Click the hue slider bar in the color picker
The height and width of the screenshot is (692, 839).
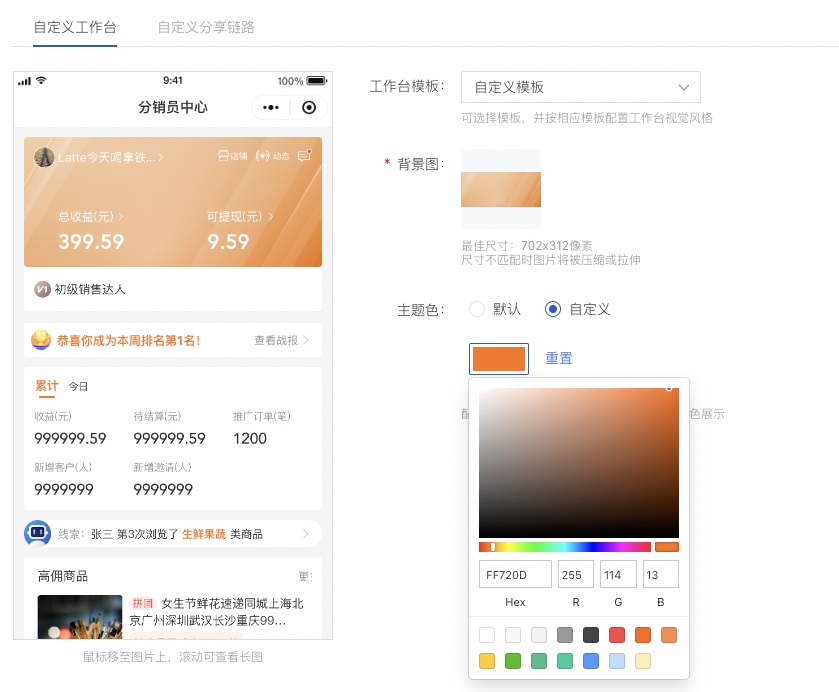tap(565, 546)
